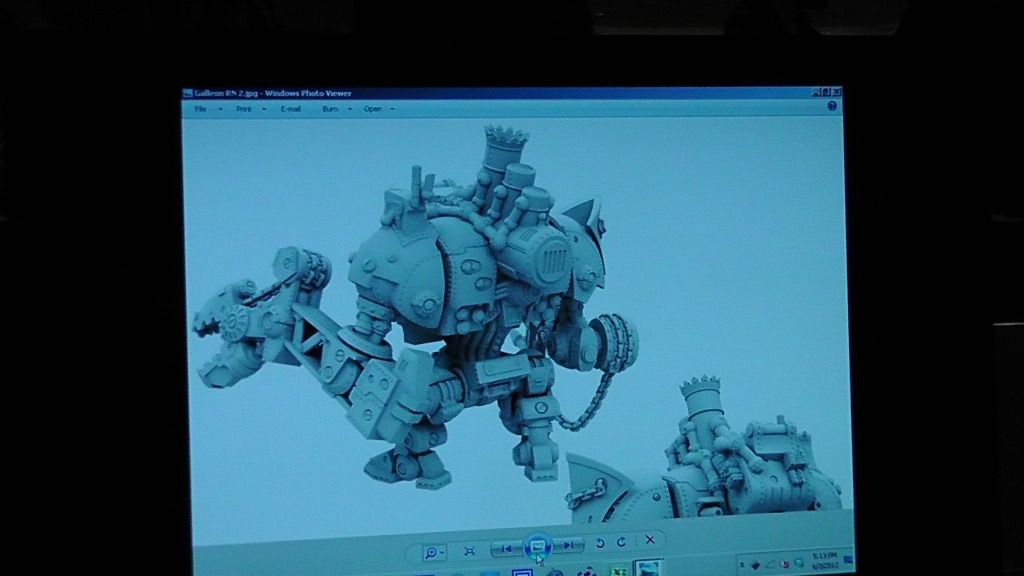
Task: Start the slide show with the center button
Action: (537, 546)
